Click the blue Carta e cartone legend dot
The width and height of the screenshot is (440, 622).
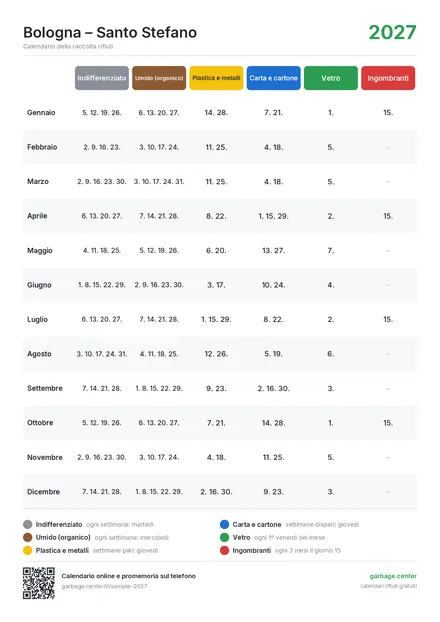coord(224,524)
